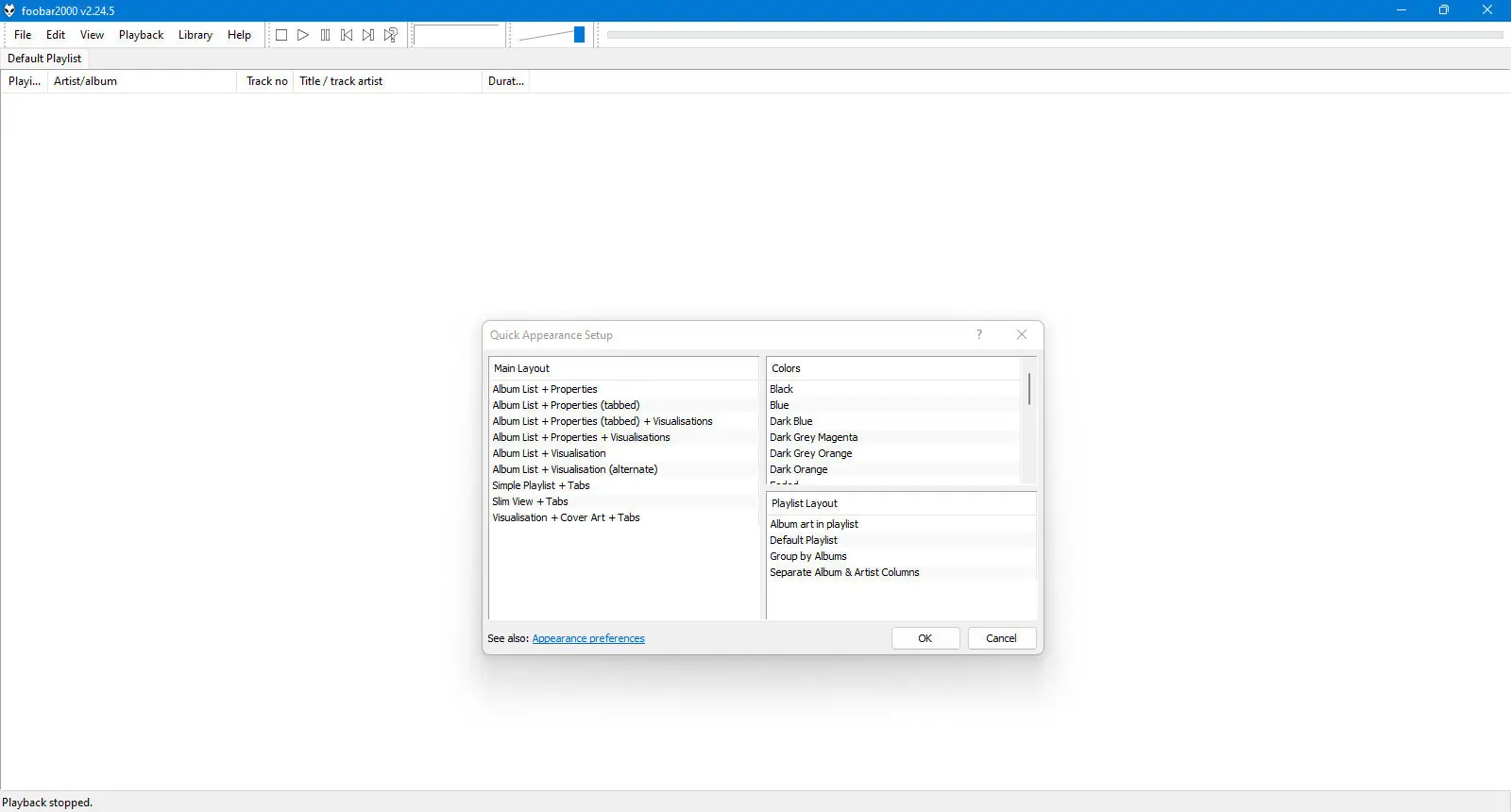Image resolution: width=1511 pixels, height=812 pixels.
Task: Pick the Dark Blue color scheme
Action: coord(894,421)
